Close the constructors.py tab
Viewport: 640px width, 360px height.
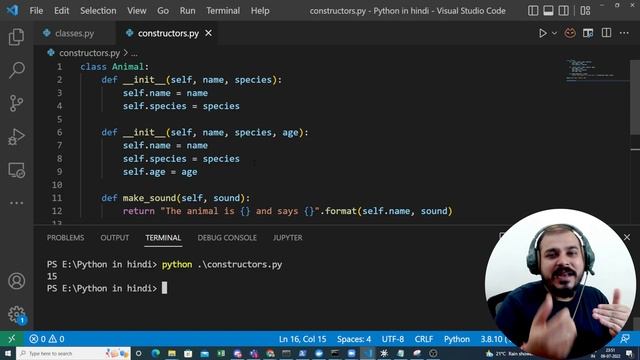pyautogui.click(x=209, y=33)
